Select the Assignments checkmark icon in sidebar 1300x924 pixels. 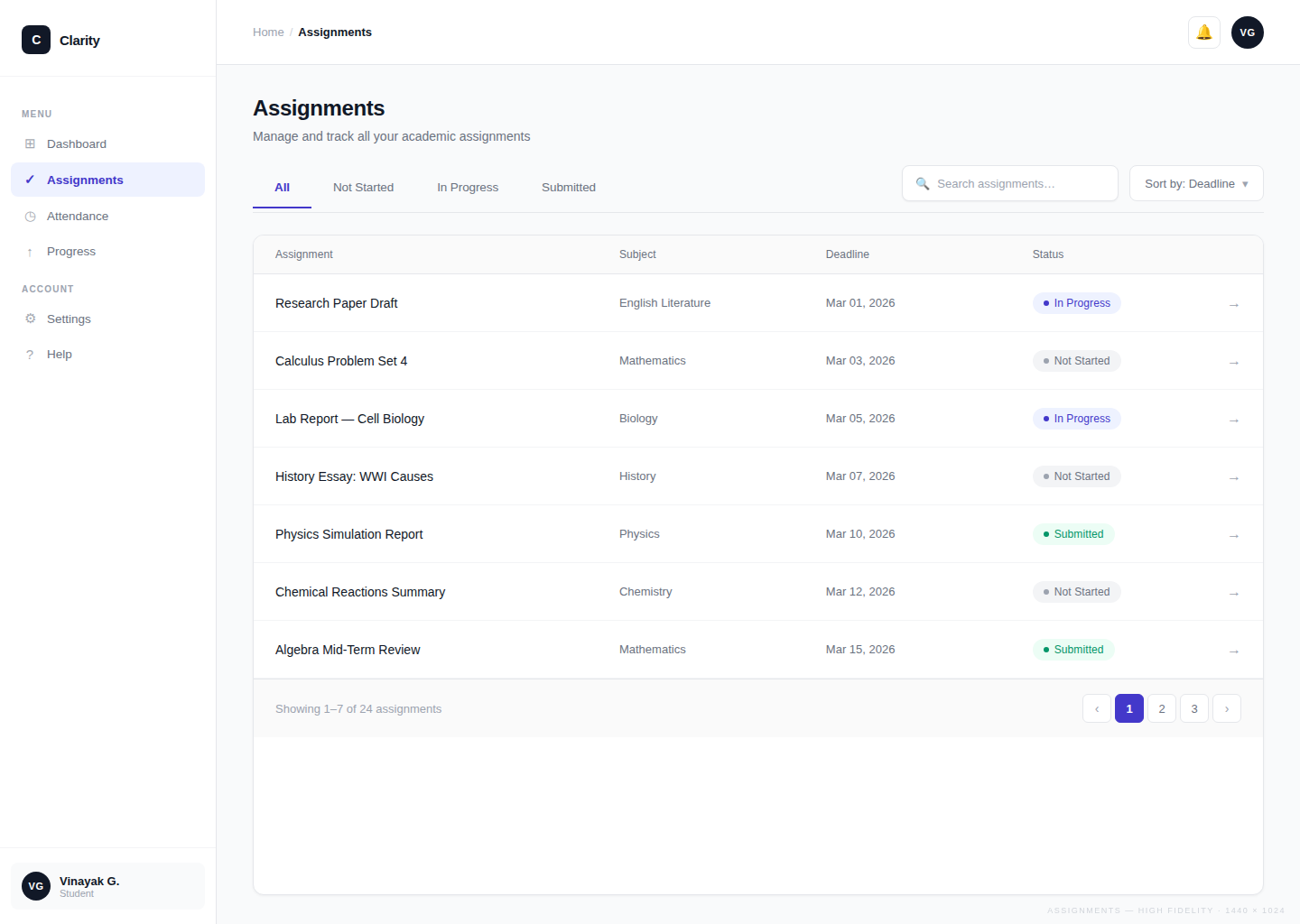(x=30, y=179)
